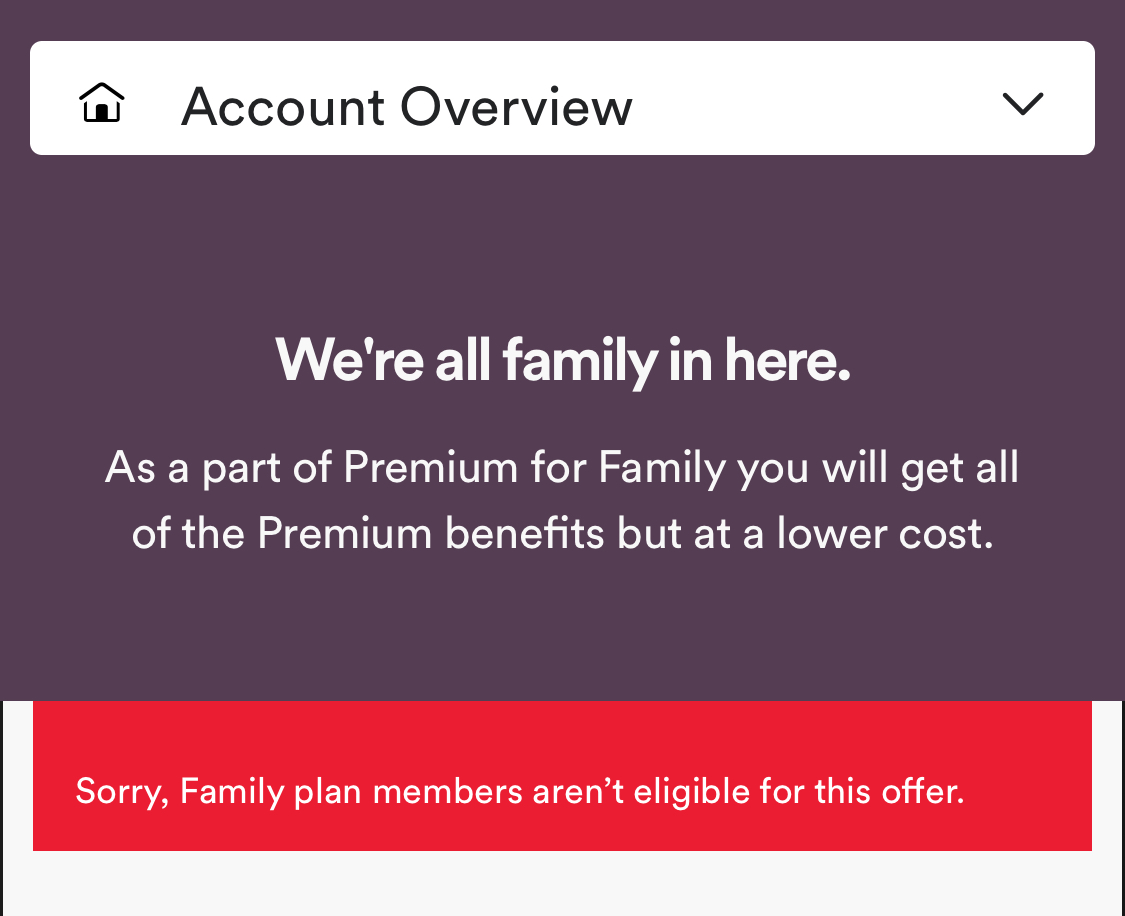Click the red error notification banner

562,775
